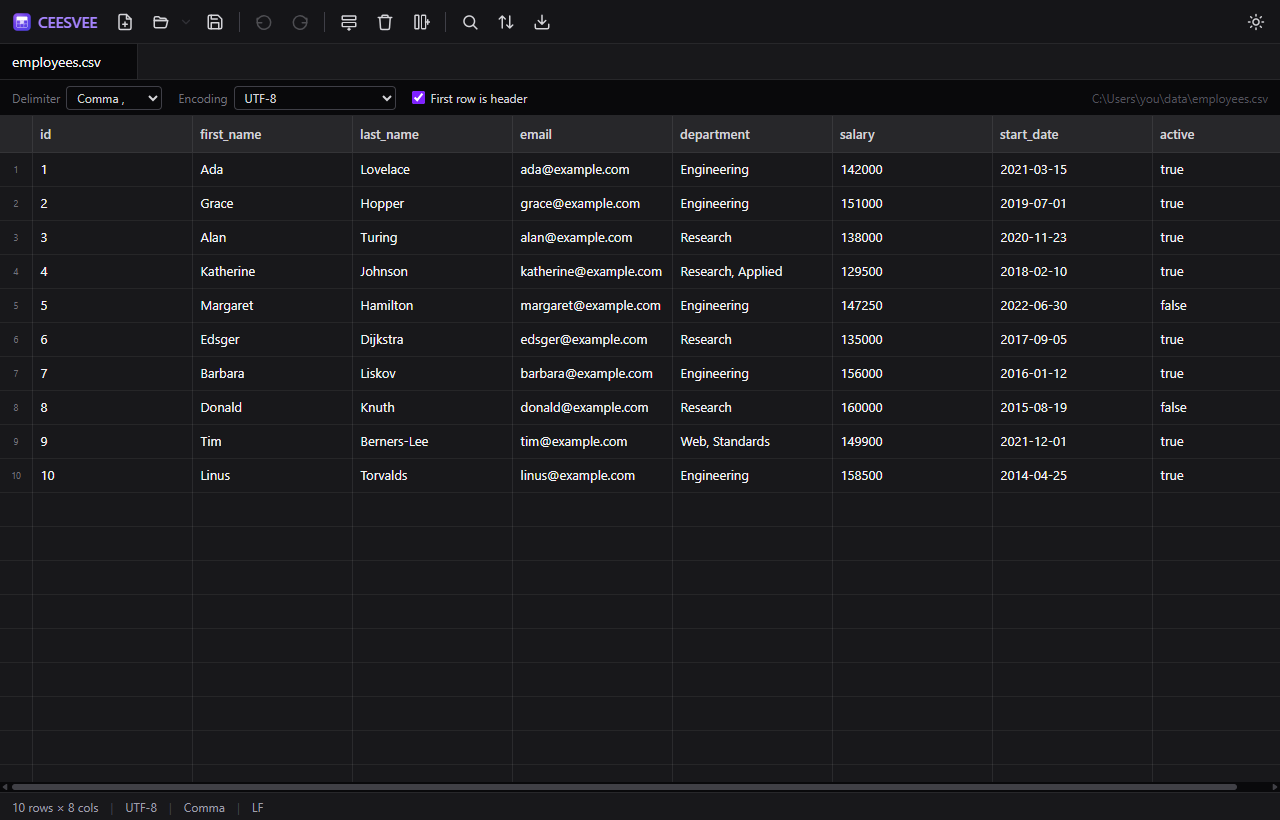Click the salary cell 142000
Screen dimensions: 1280x820
(912, 170)
